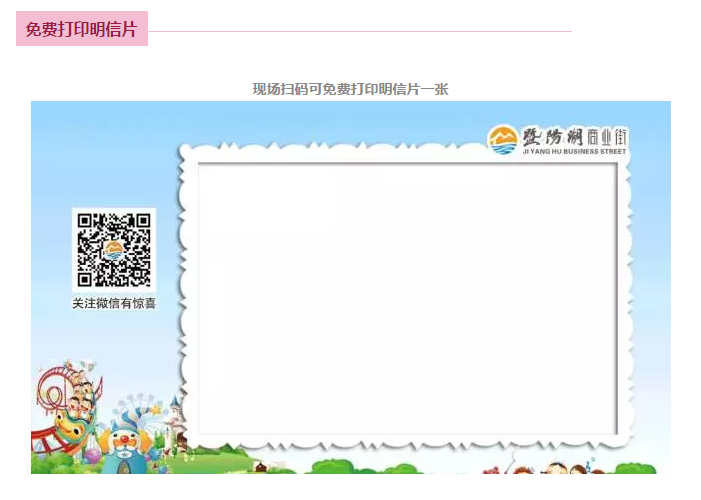Click the pink 免费打印明信片 heading
The height and width of the screenshot is (500, 701).
pyautogui.click(x=82, y=29)
